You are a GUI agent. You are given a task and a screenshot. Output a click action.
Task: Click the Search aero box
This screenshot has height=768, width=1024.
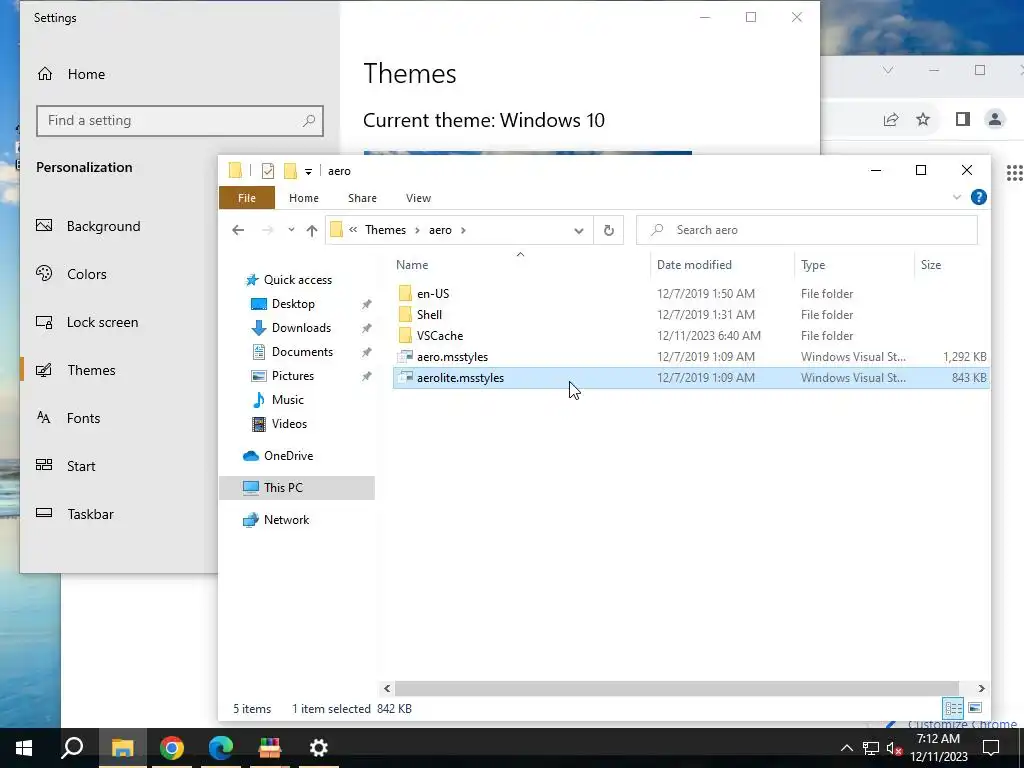pos(807,230)
